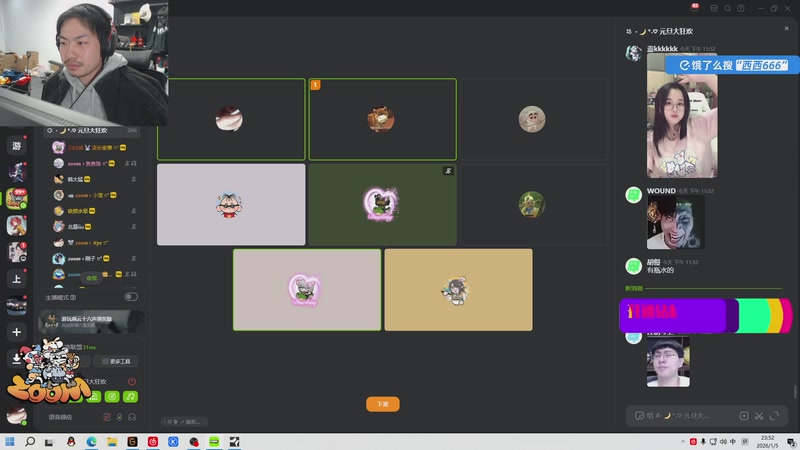Open the man-with-glasses image in chat
This screenshot has height=450, width=800.
(x=668, y=362)
